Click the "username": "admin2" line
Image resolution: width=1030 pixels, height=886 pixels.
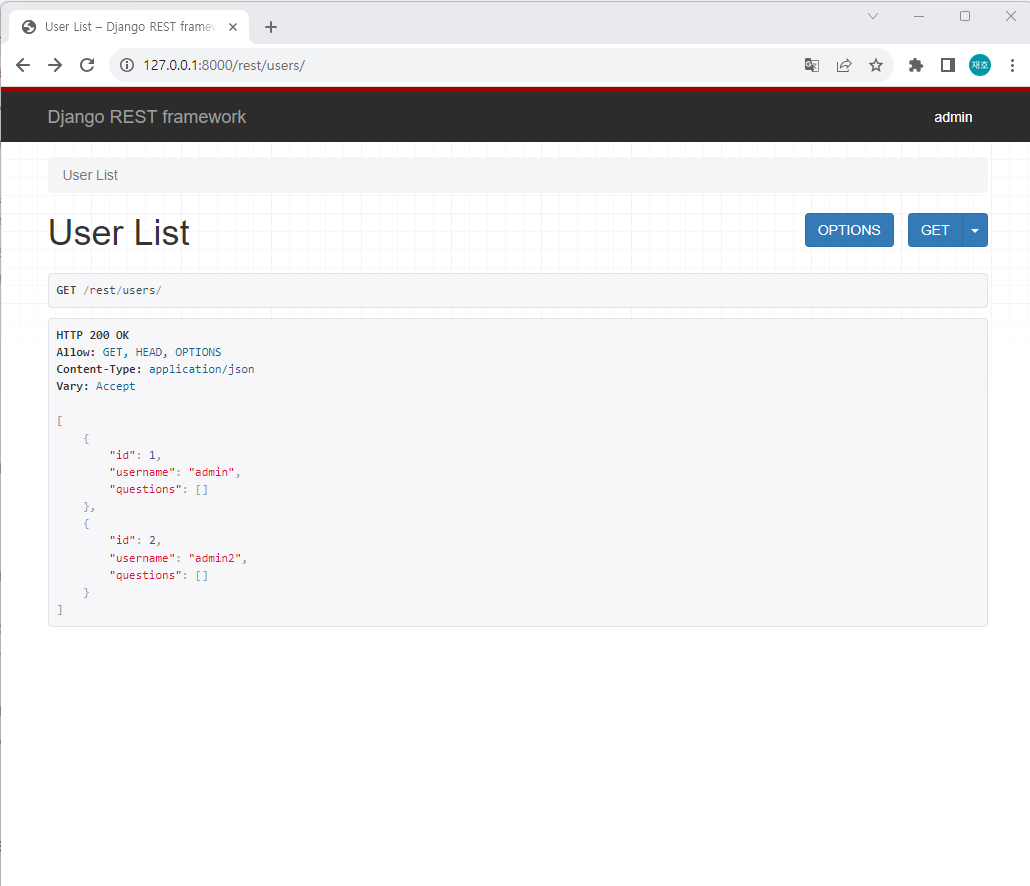click(x=178, y=558)
